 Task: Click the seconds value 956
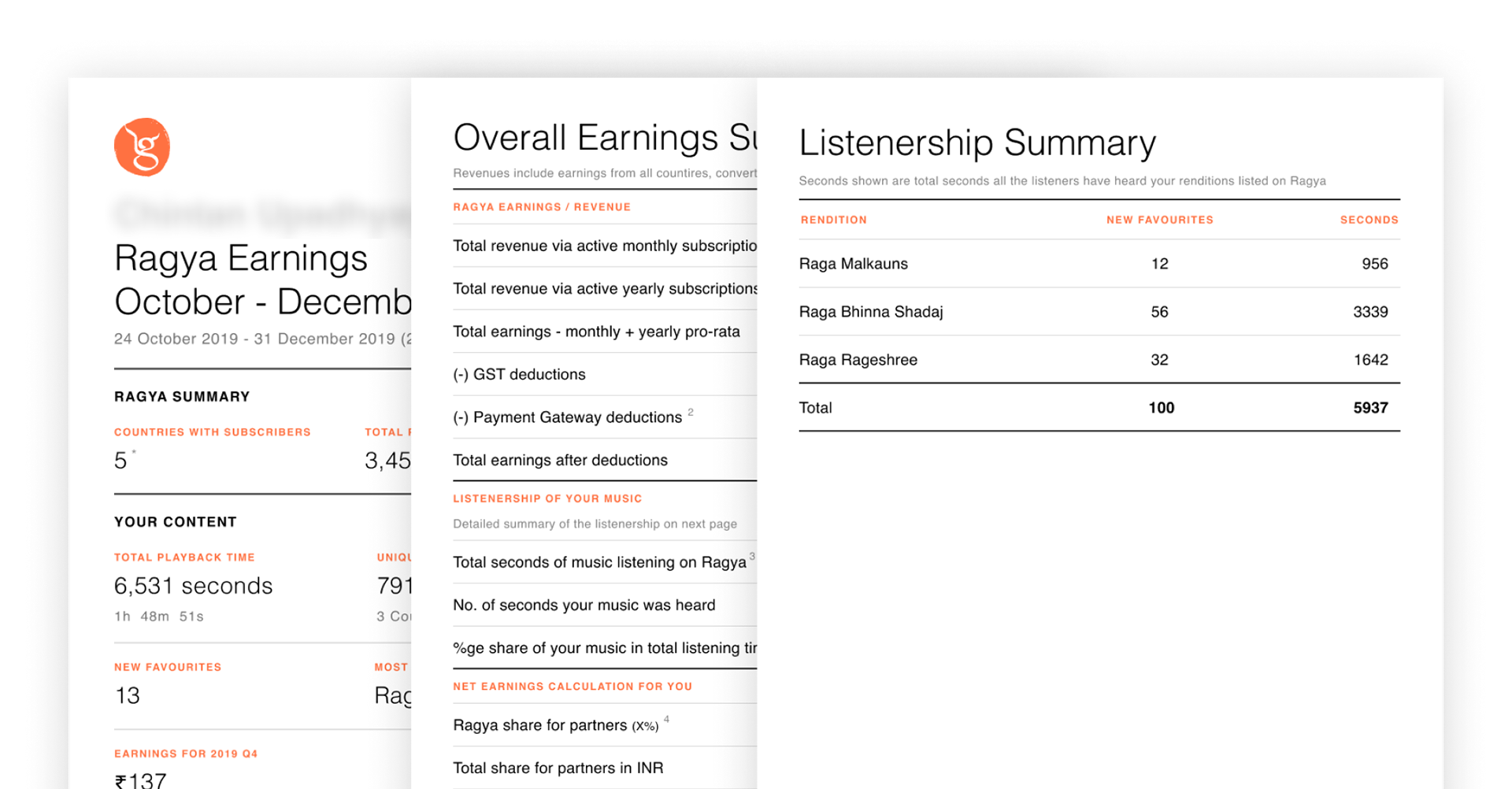click(1375, 264)
